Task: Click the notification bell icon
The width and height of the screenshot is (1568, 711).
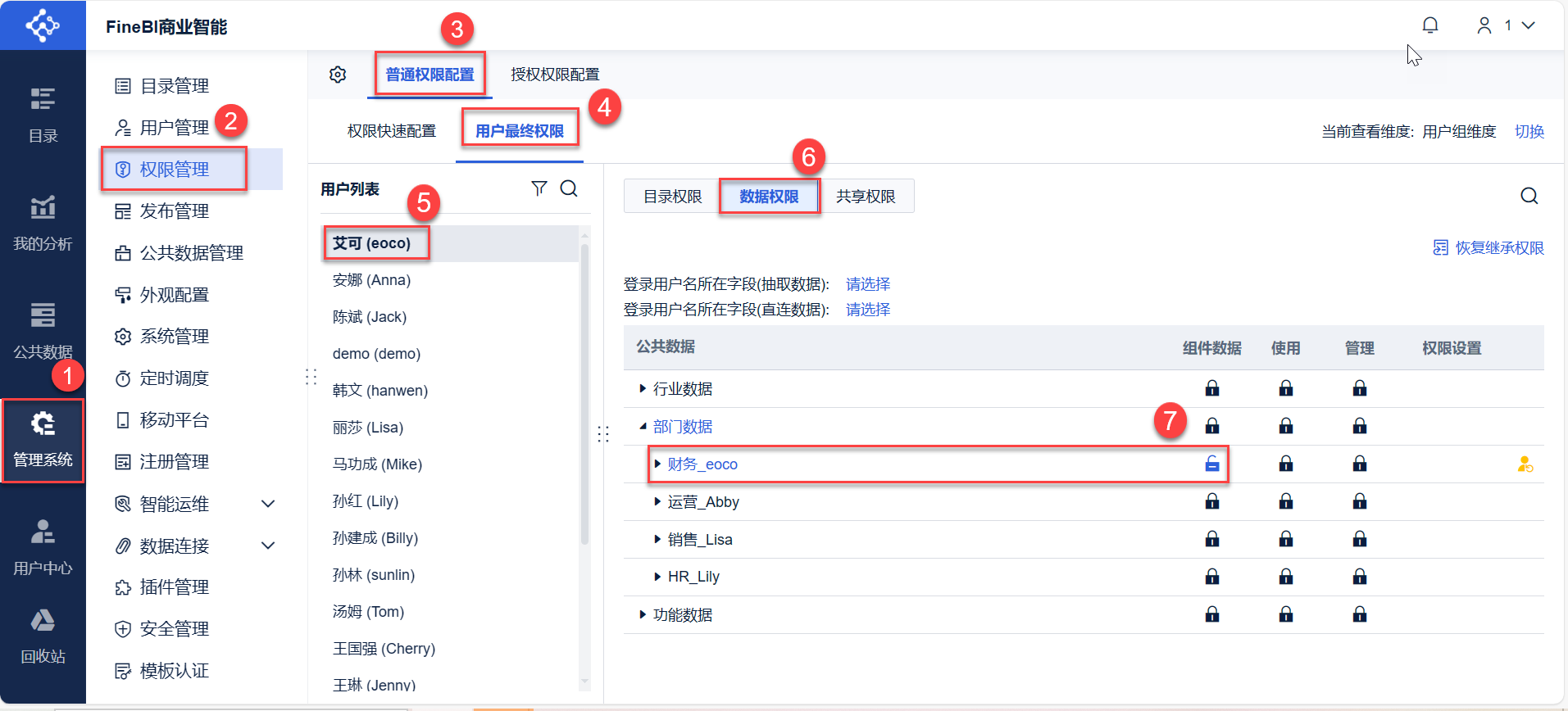Action: [1430, 25]
